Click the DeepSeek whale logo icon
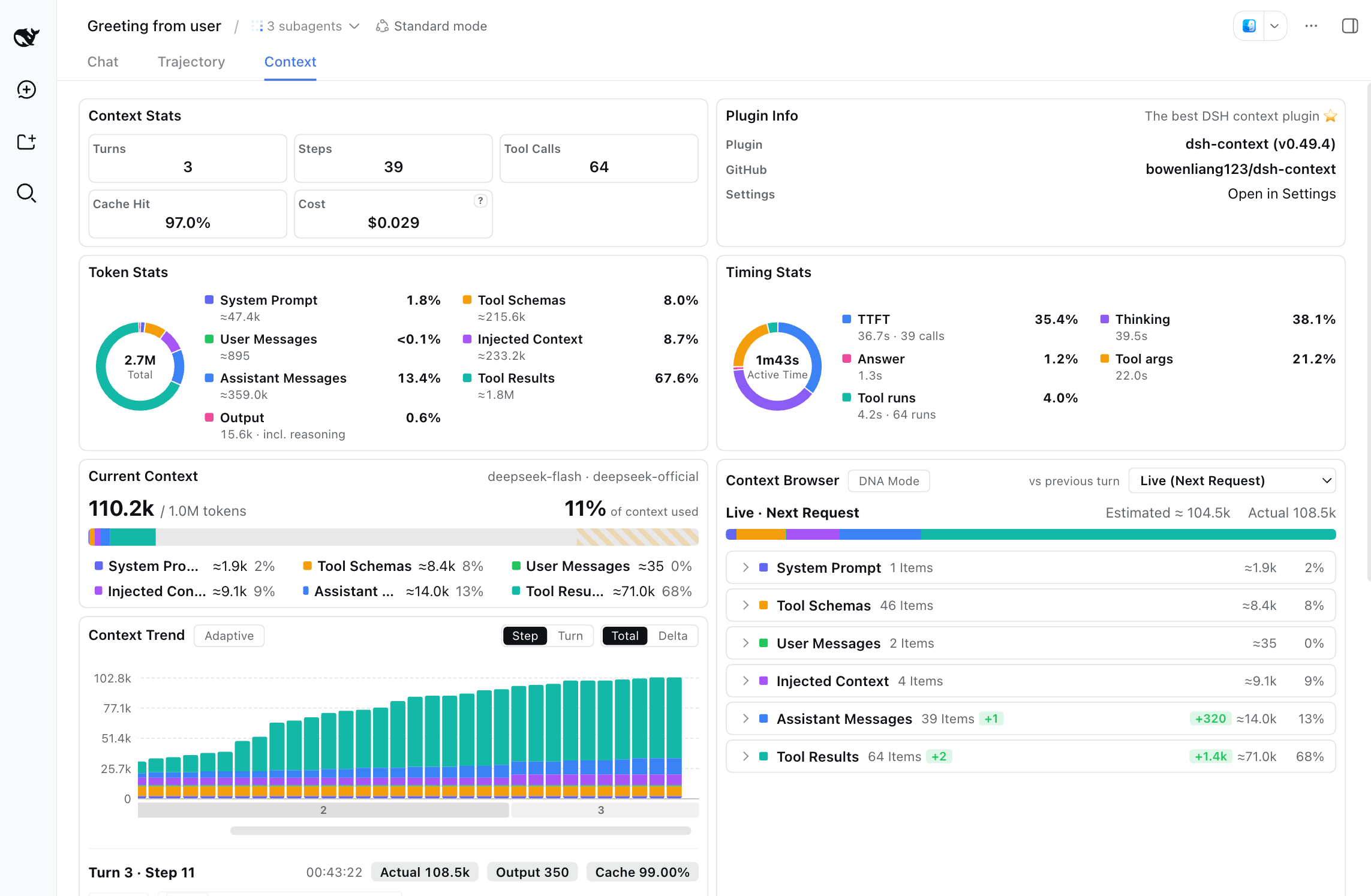This screenshot has width=1371, height=896. click(26, 37)
